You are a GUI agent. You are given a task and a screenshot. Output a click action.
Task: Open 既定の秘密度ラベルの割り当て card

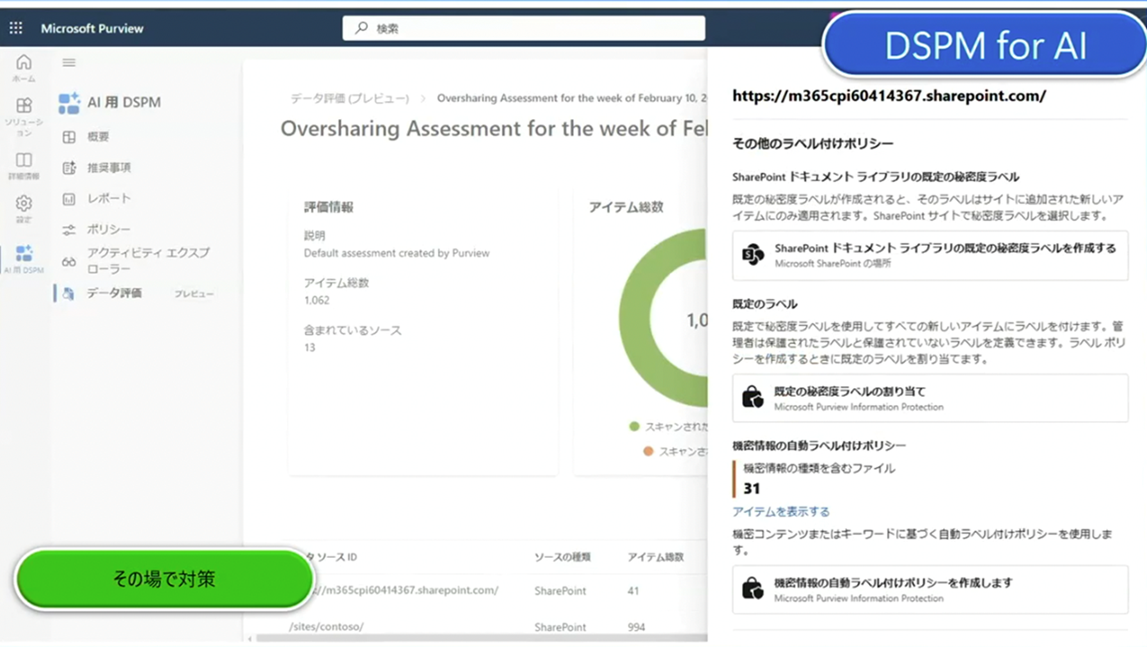tap(930, 397)
